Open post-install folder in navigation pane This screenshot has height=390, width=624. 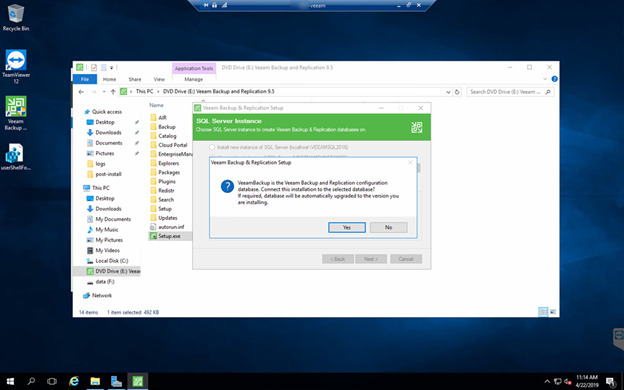[x=108, y=174]
